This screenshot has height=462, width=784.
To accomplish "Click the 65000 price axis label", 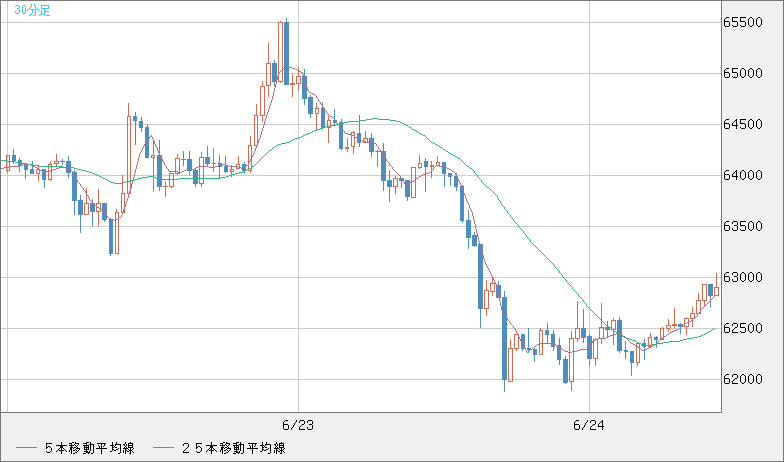I will point(743,74).
